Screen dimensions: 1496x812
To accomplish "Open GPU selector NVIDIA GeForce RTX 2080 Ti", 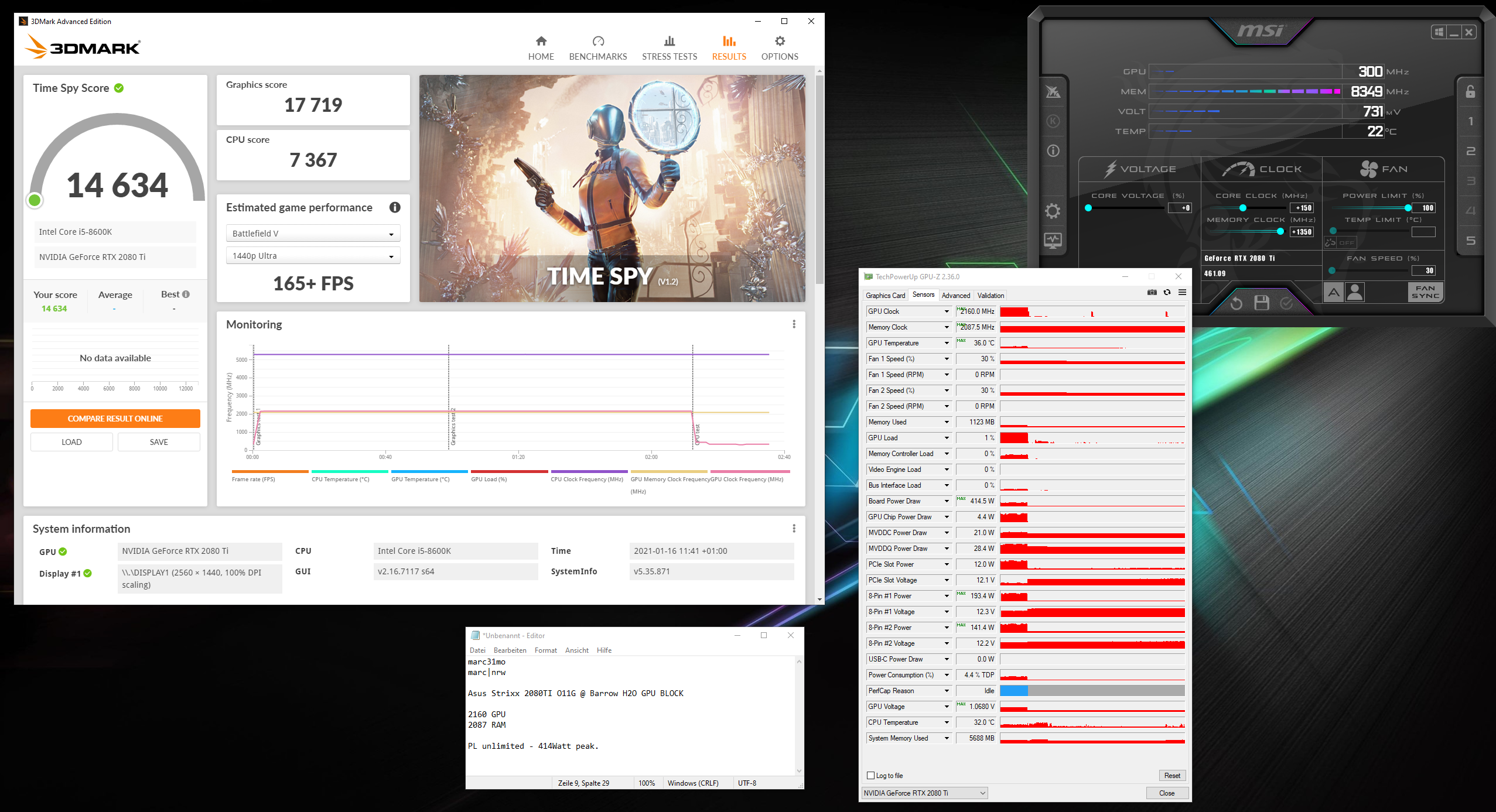I will click(x=924, y=793).
